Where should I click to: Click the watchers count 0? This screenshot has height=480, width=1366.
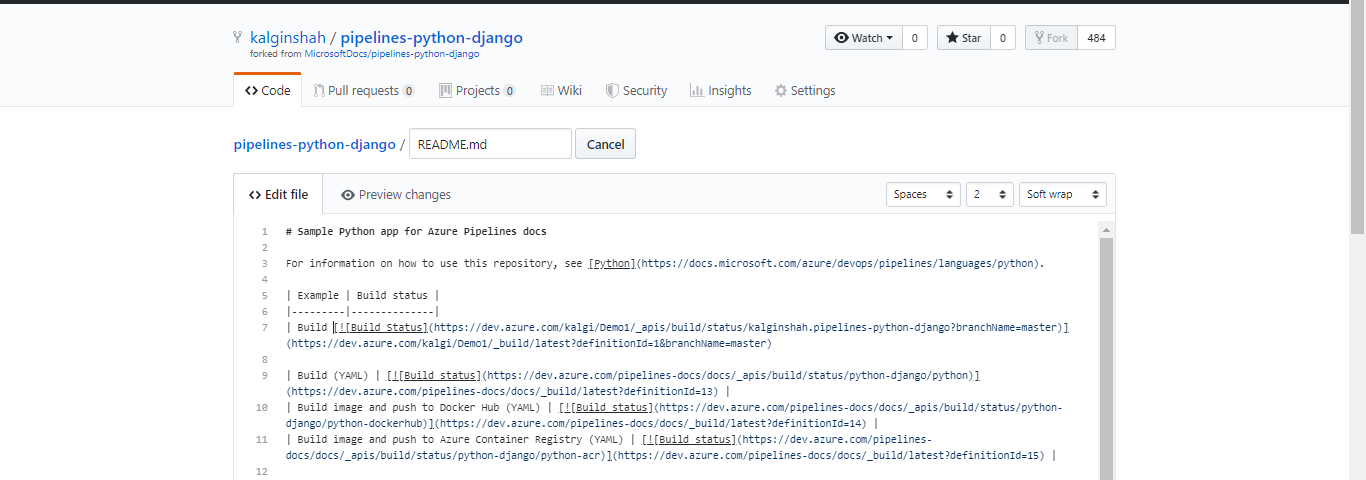914,38
